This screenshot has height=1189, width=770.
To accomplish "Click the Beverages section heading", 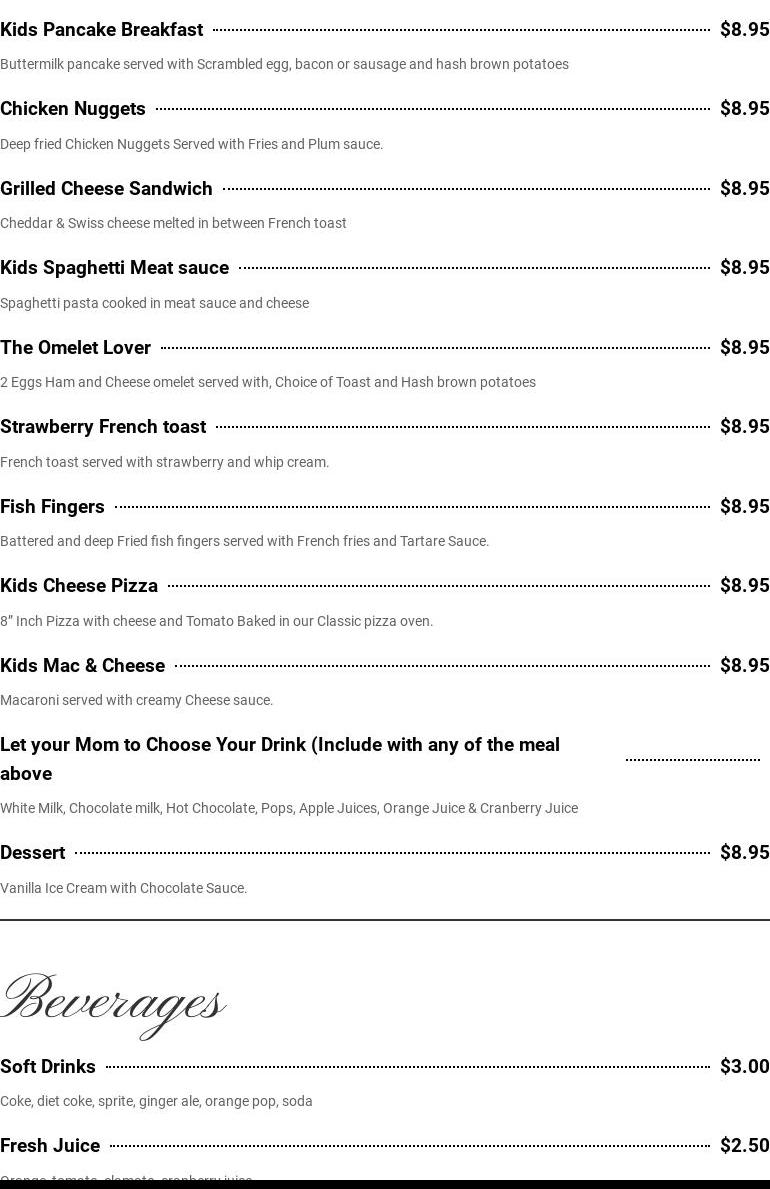I will [x=113, y=1002].
